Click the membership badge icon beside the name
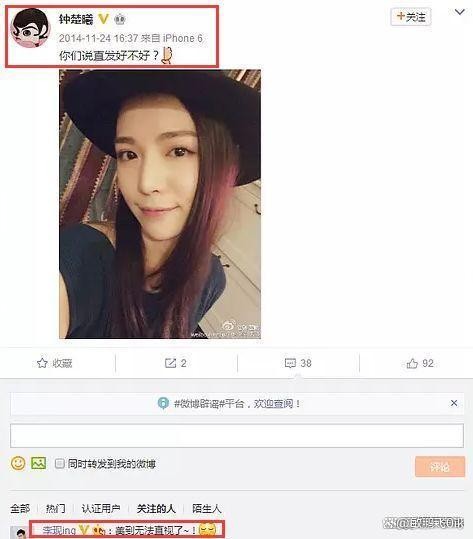 (x=119, y=20)
